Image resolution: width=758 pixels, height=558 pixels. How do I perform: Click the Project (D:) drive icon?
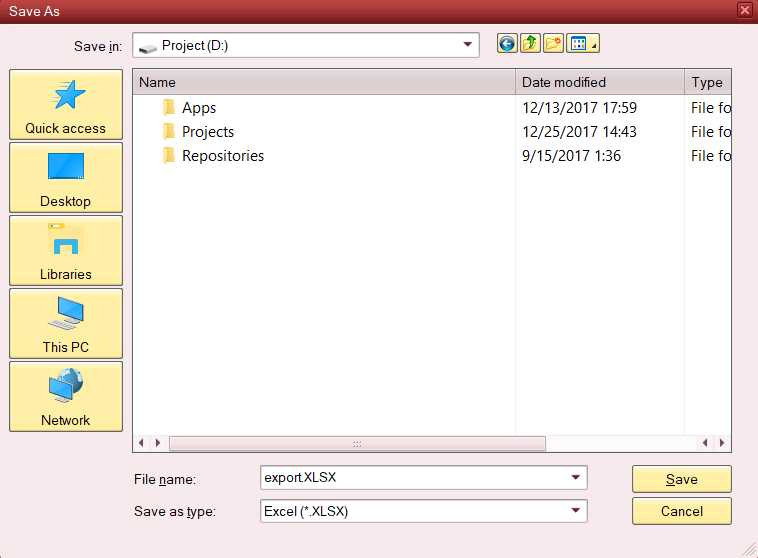pos(147,48)
